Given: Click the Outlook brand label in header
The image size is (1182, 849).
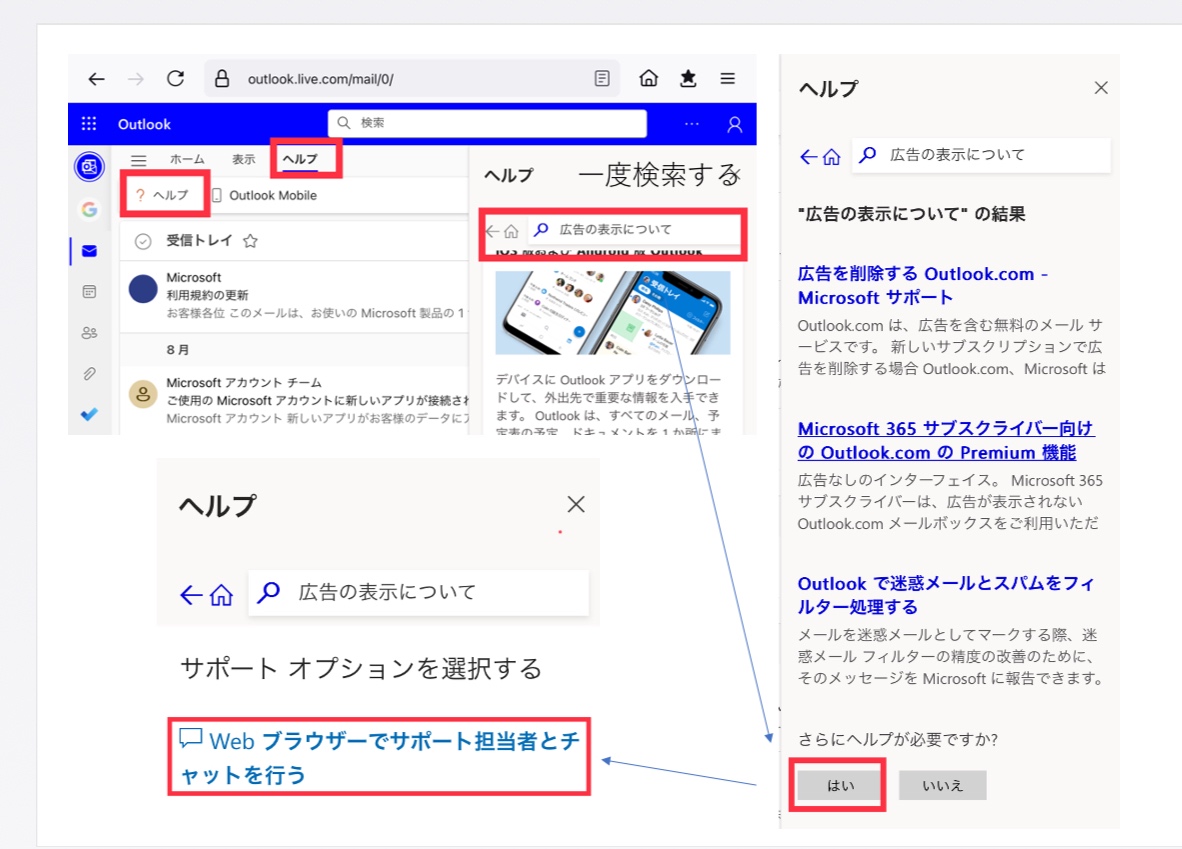Looking at the screenshot, I should (x=144, y=124).
